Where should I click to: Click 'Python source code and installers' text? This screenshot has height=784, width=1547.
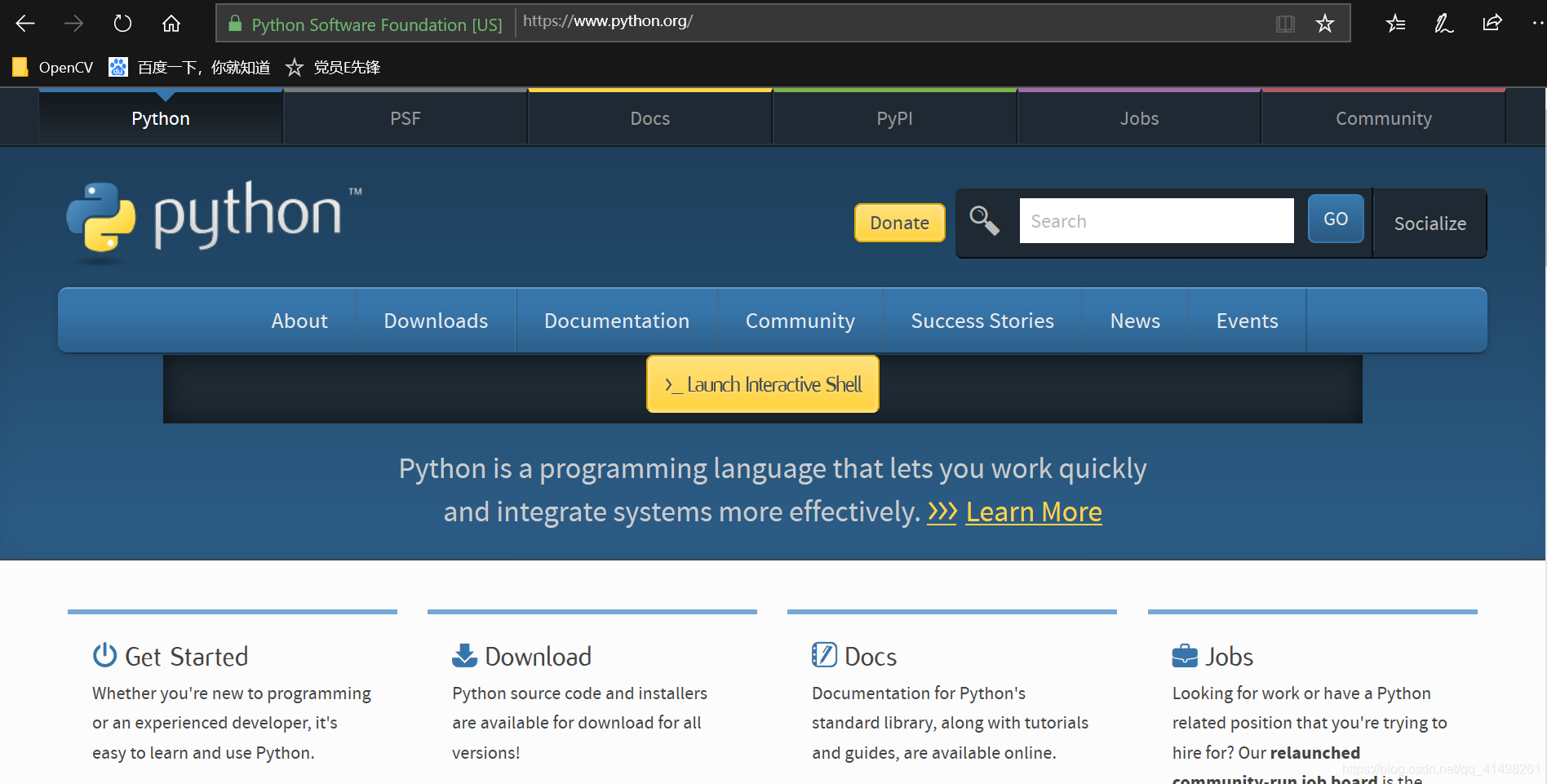pyautogui.click(x=579, y=693)
